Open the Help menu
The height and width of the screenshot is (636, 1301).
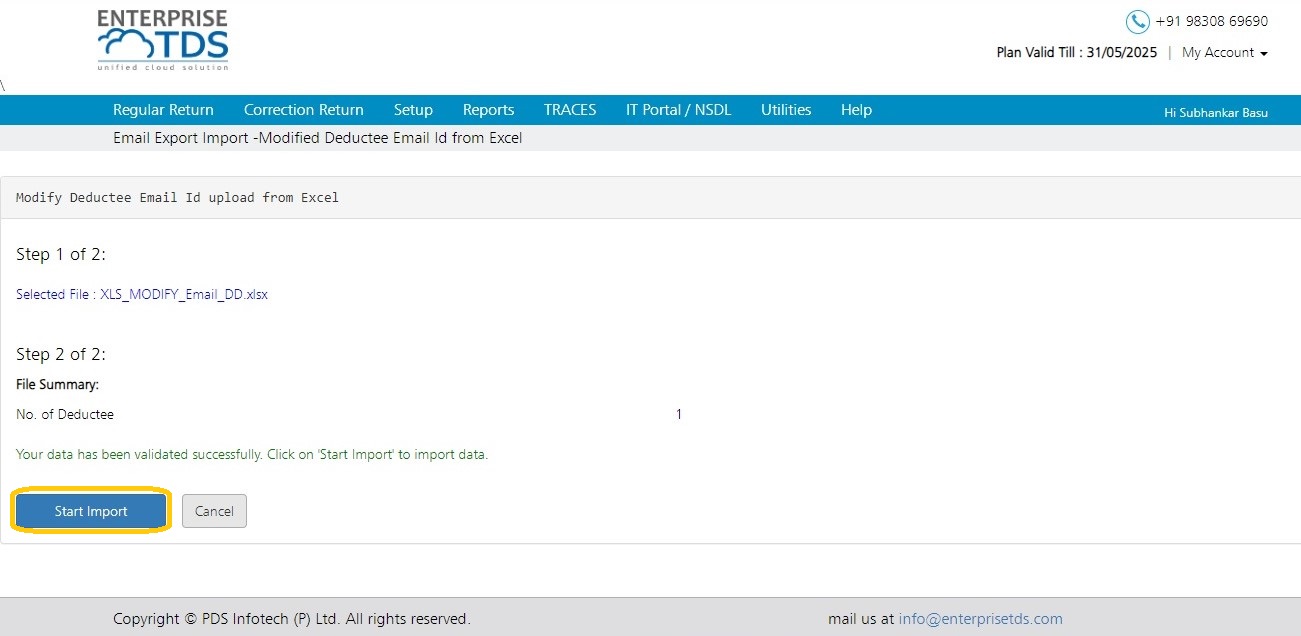click(856, 110)
